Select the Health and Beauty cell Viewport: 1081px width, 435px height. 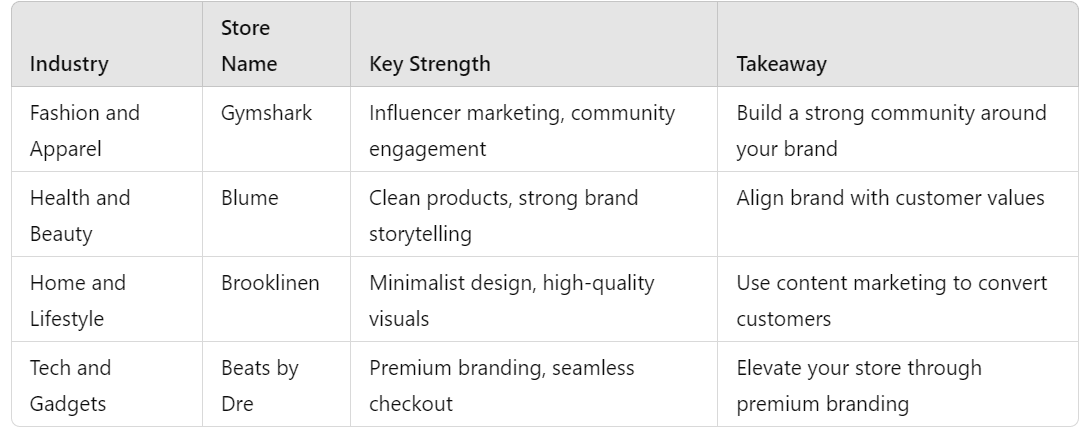coord(80,216)
